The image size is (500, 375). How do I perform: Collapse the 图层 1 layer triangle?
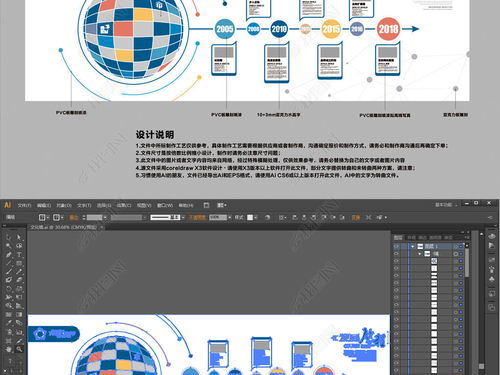[x=413, y=246]
